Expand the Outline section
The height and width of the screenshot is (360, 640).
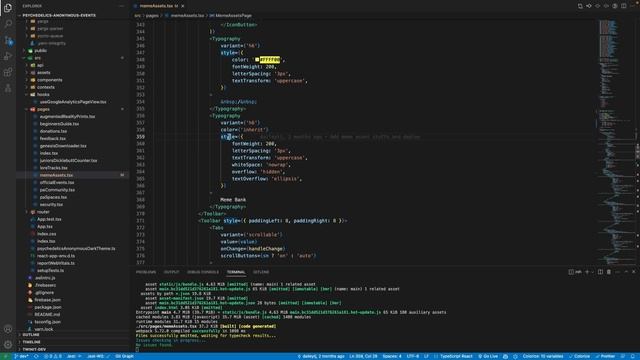click(x=31, y=335)
